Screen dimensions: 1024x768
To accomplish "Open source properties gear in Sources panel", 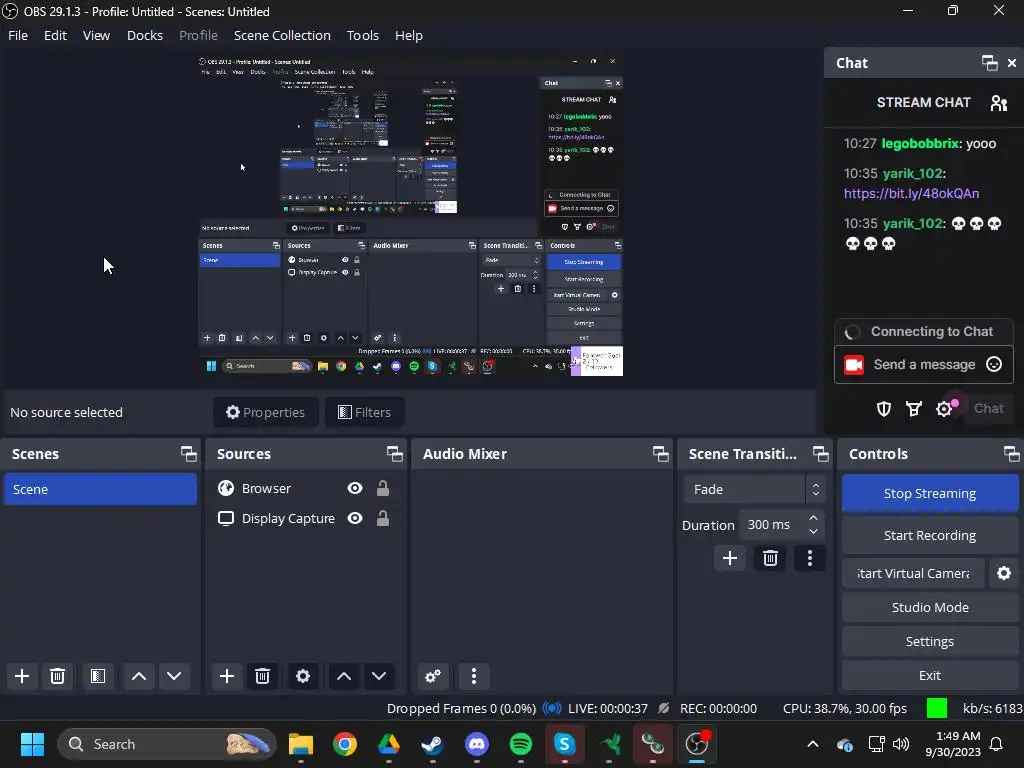I will coord(303,676).
